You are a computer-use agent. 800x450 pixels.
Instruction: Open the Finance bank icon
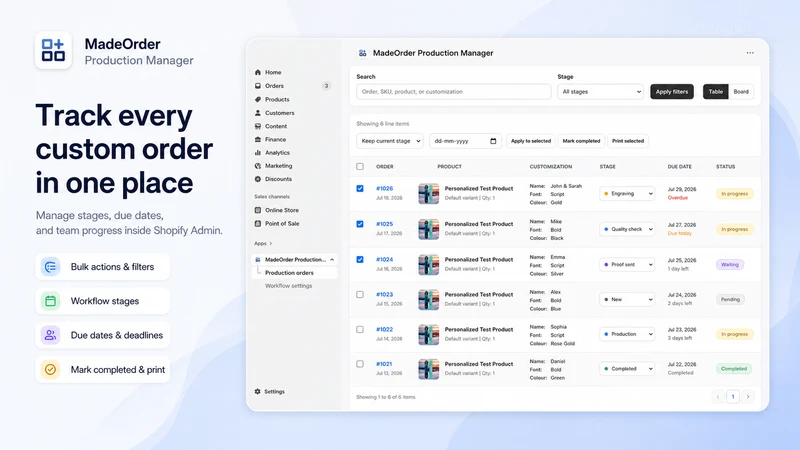tap(258, 139)
